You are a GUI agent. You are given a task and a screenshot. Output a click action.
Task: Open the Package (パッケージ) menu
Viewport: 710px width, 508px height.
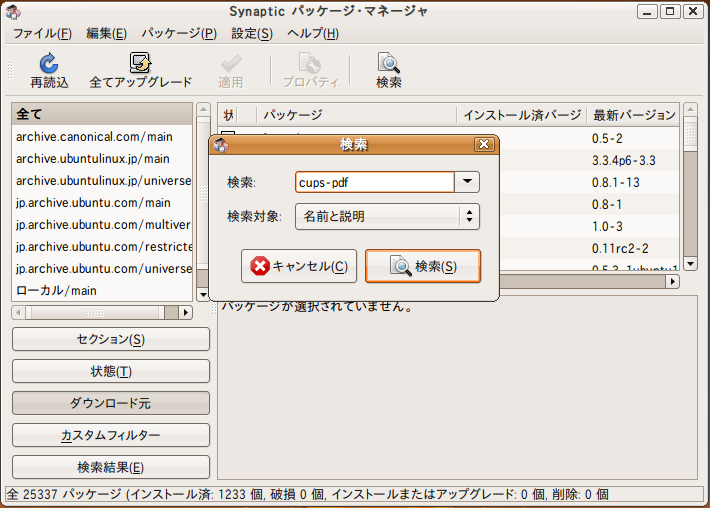[x=178, y=33]
